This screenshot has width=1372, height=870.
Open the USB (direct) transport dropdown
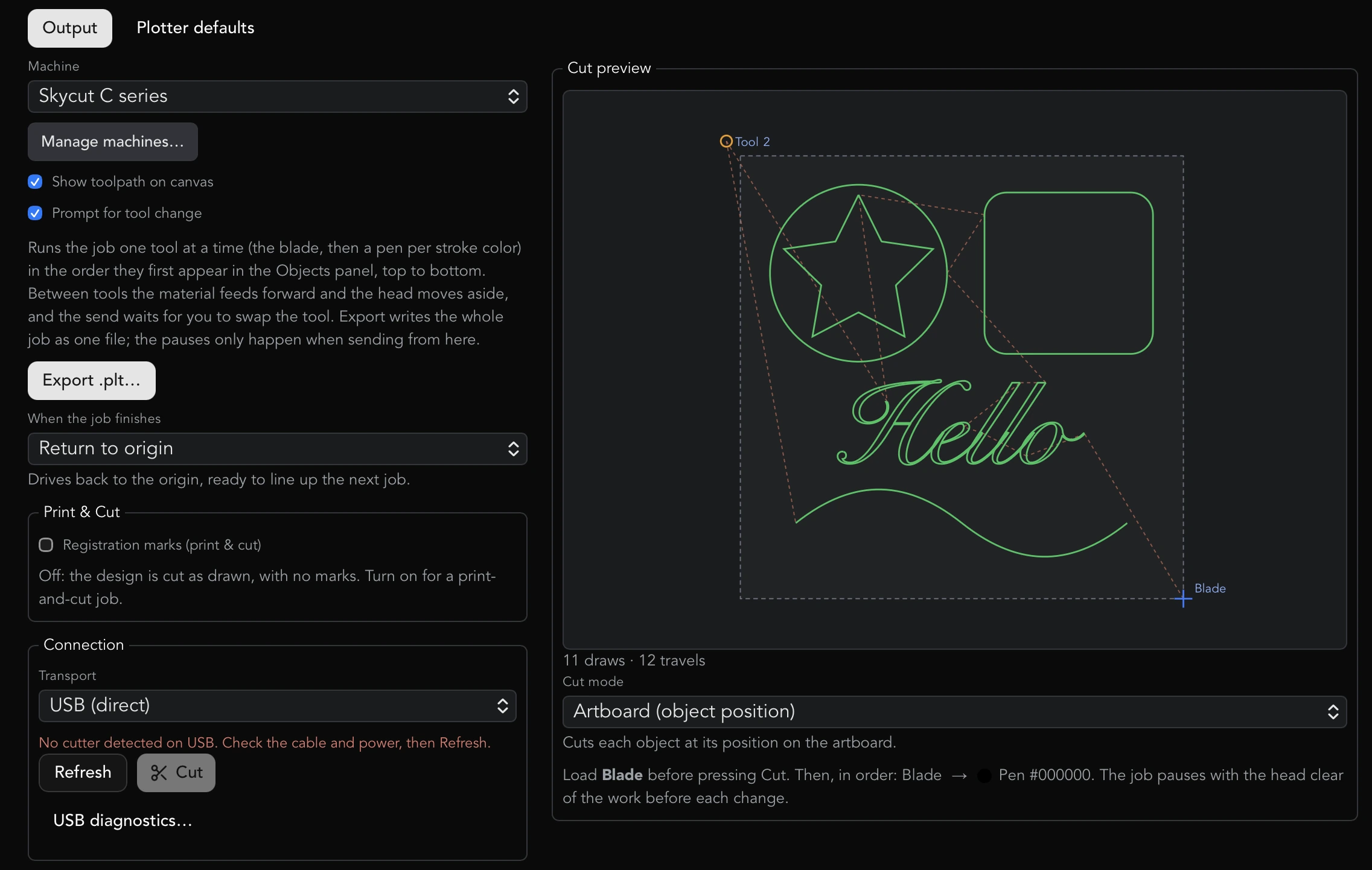pyautogui.click(x=277, y=706)
